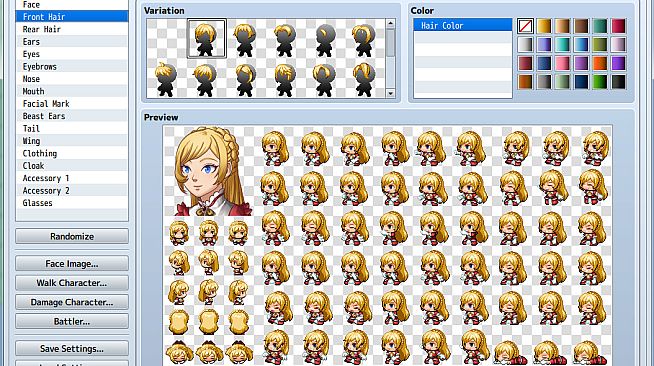Click the Randomize button
Screen dimensions: 654x366
point(72,236)
